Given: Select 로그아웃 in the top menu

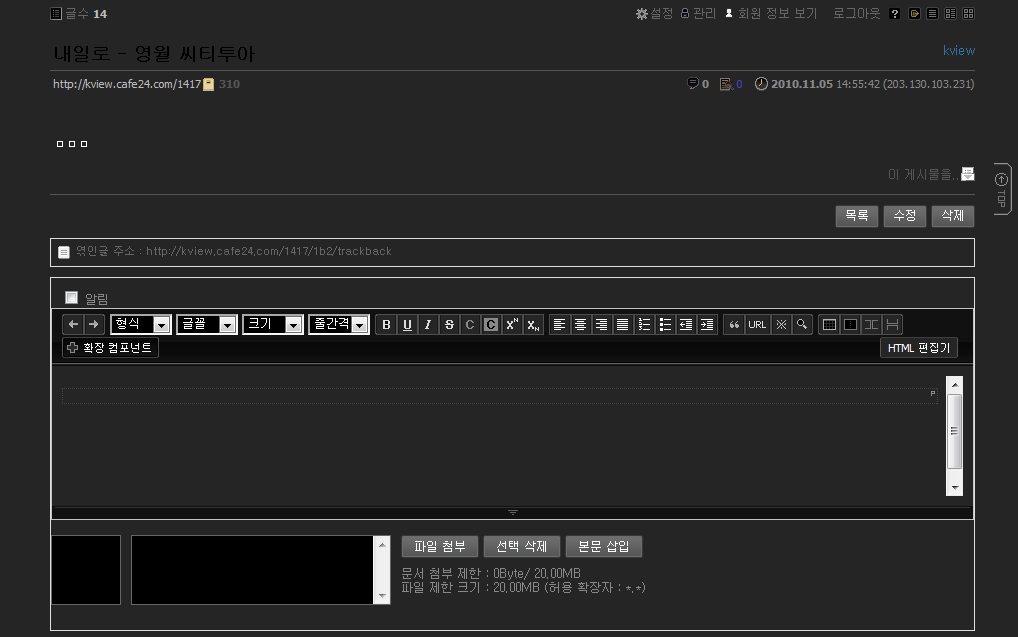Looking at the screenshot, I should 857,14.
